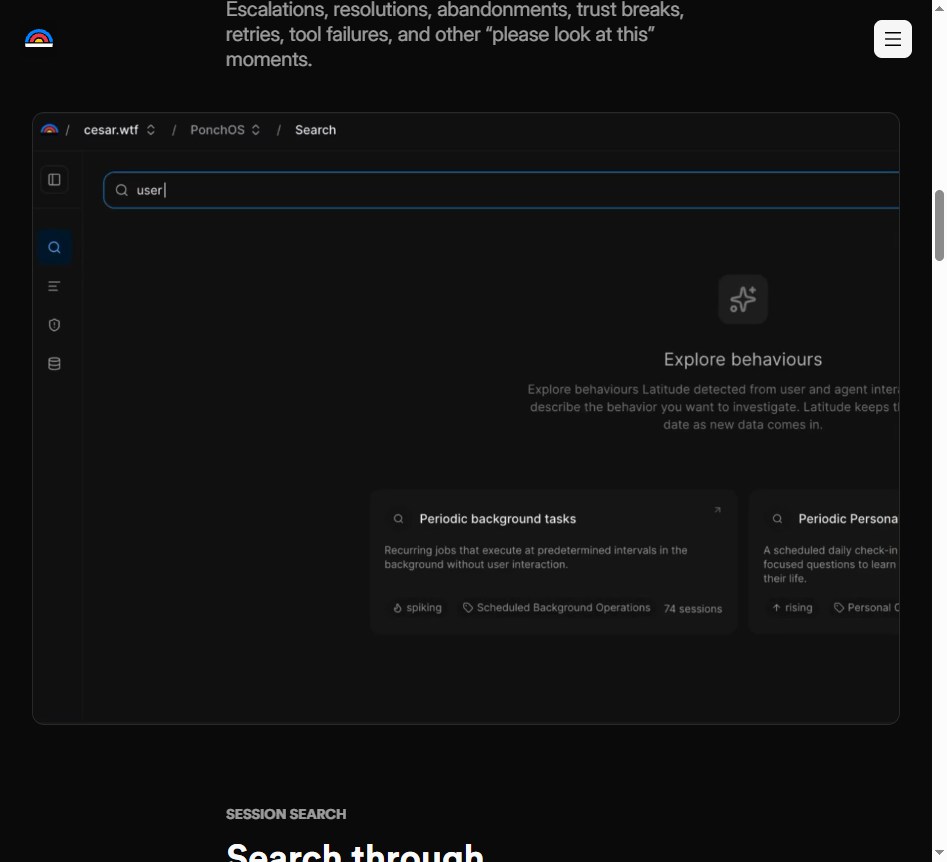
Task: Click the page vertical scrollbar thumb
Action: tap(939, 225)
